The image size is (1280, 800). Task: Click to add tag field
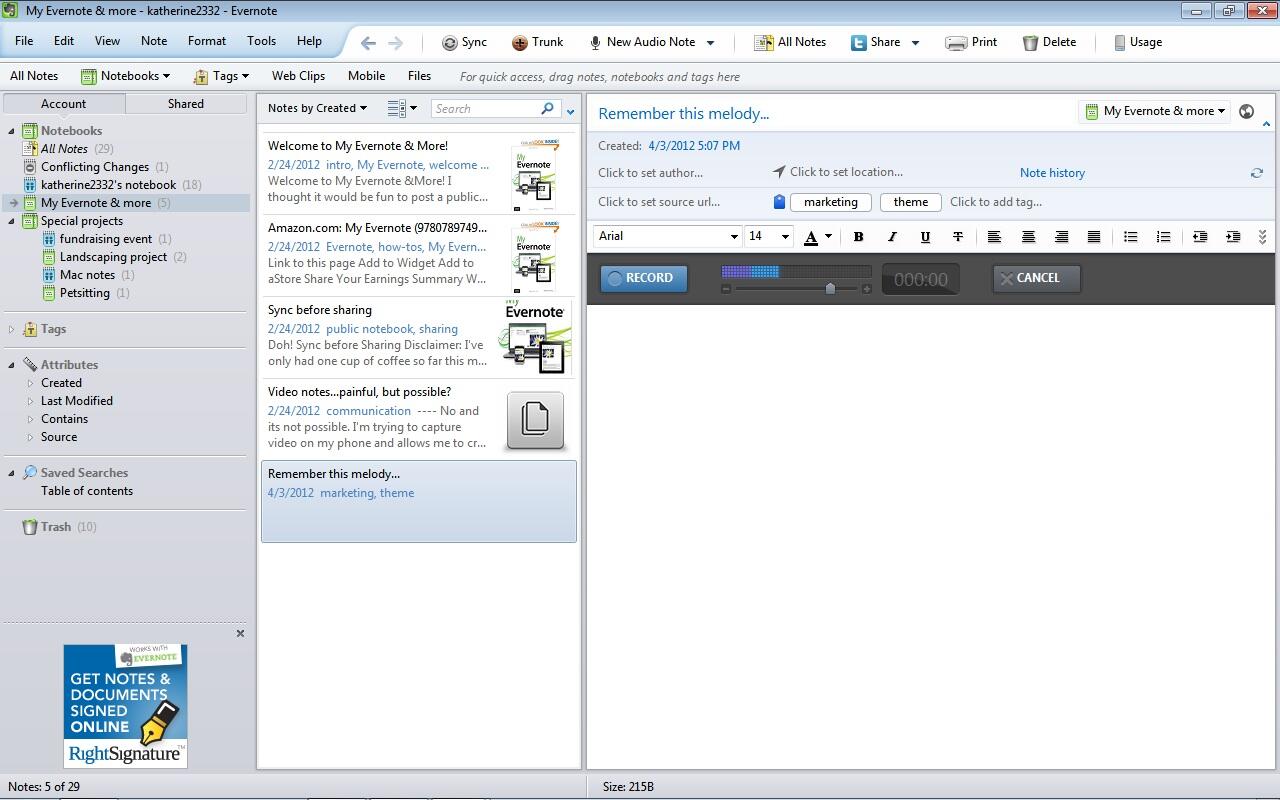(x=996, y=202)
